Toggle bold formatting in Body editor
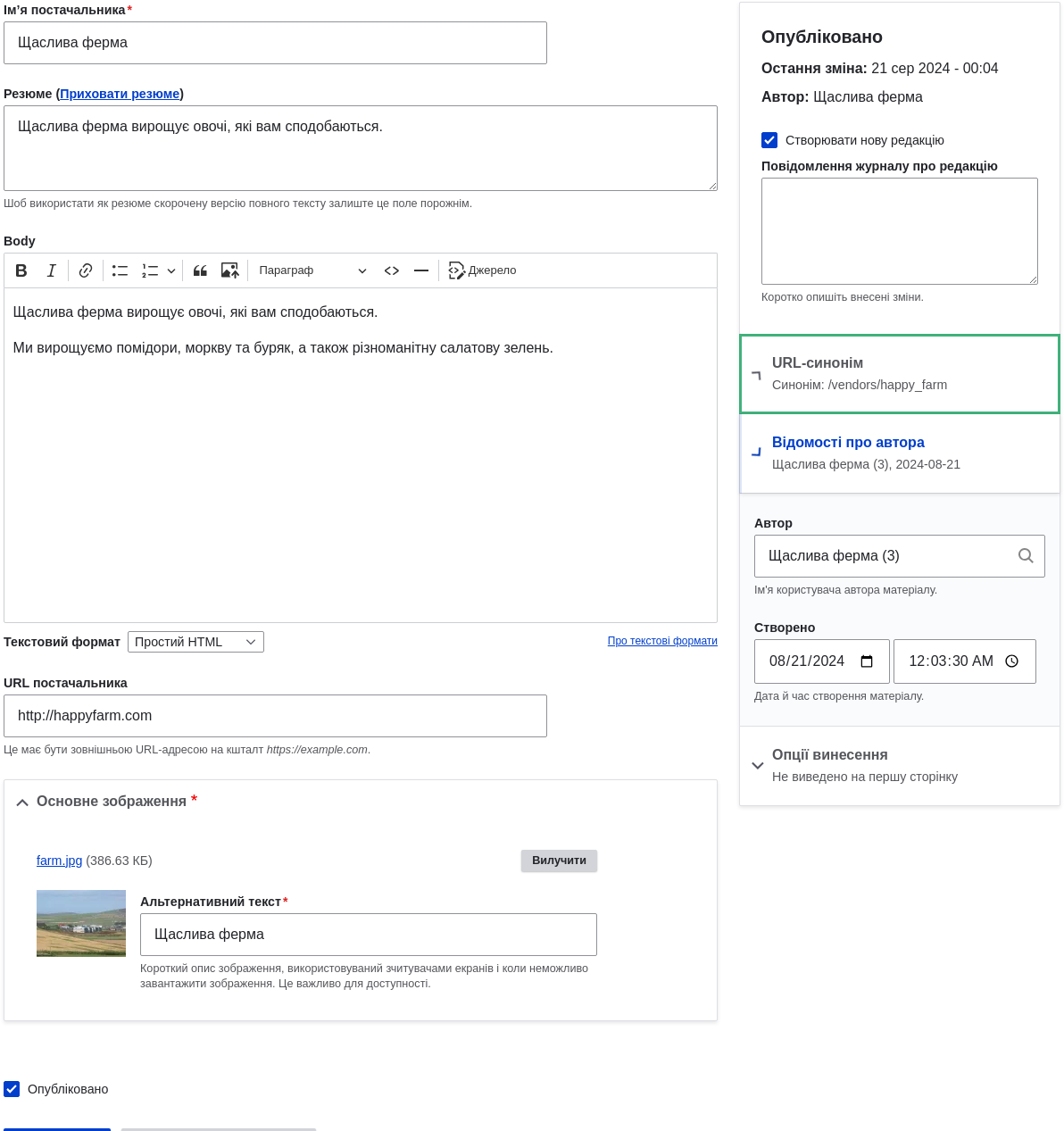 pos(21,270)
